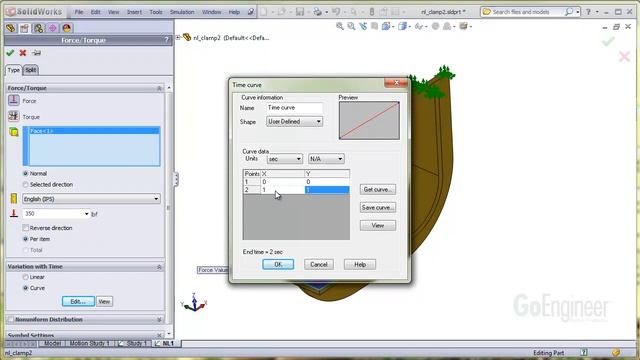Open the Tools menu

pyautogui.click(x=156, y=12)
